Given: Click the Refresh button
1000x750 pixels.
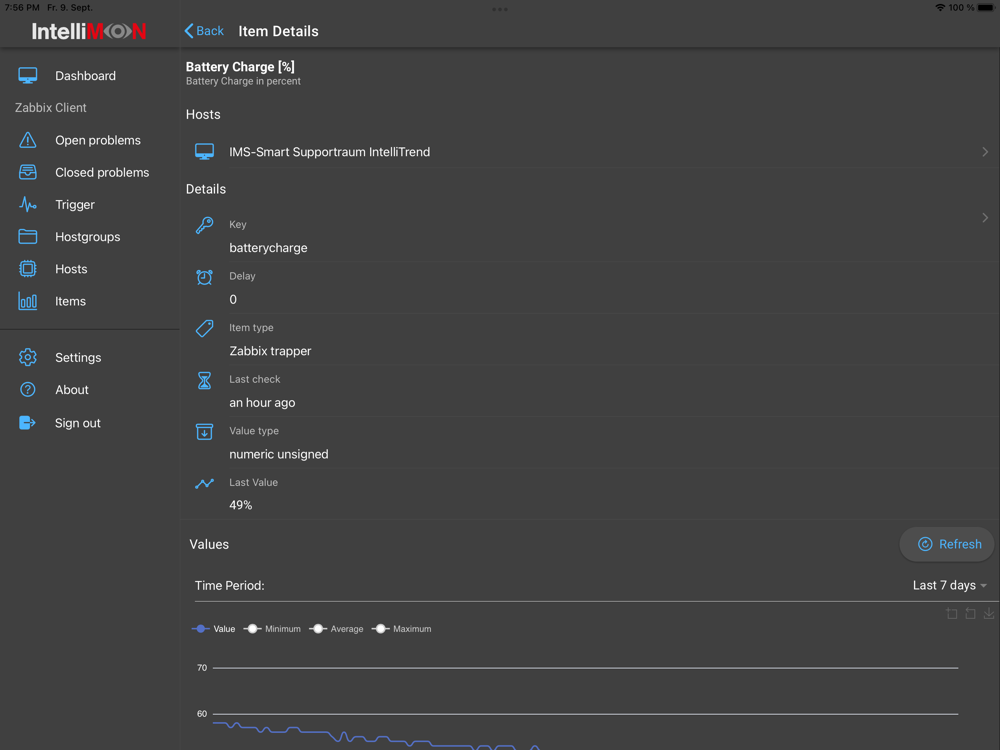Looking at the screenshot, I should [x=947, y=544].
